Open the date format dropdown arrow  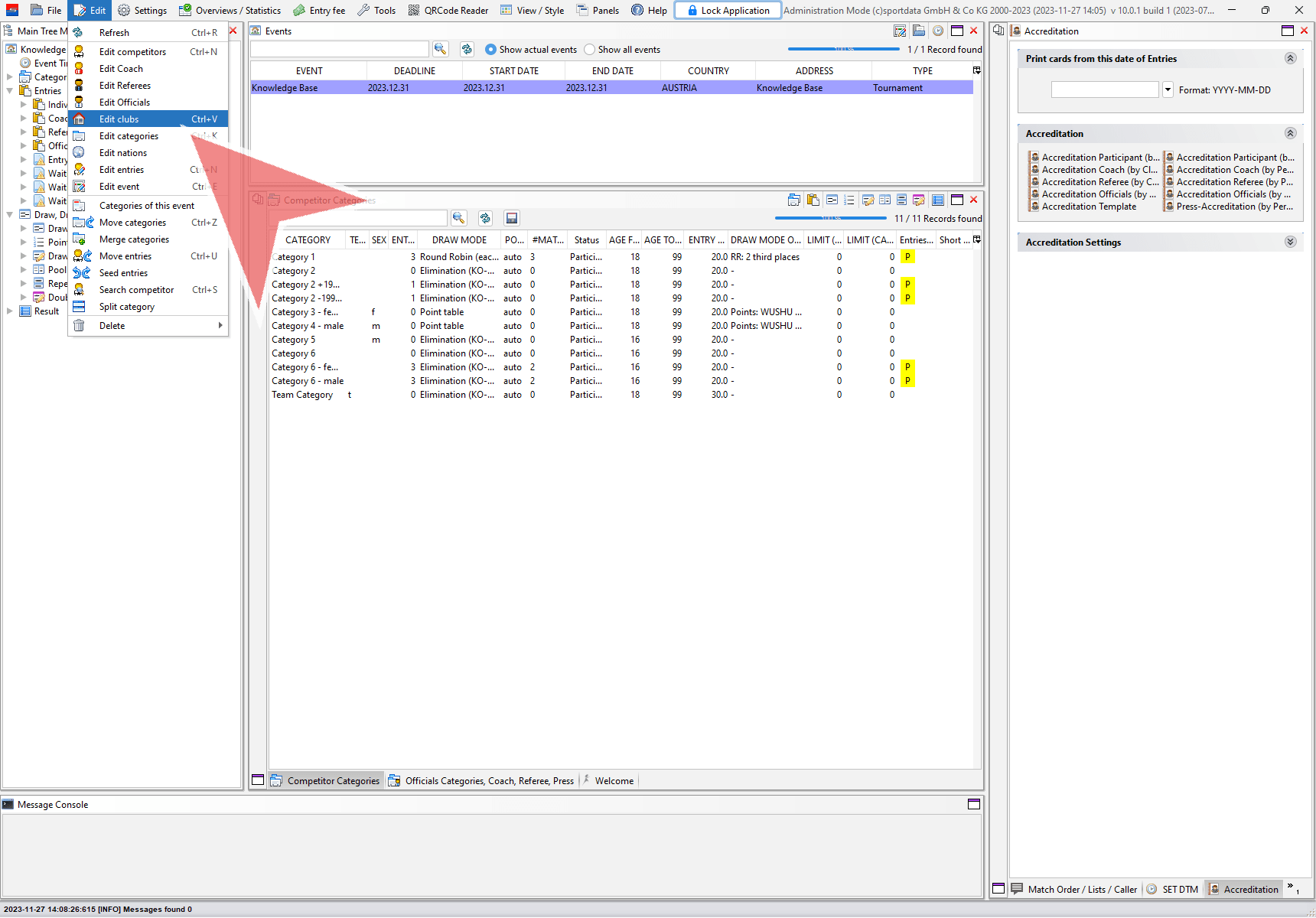tap(1168, 90)
